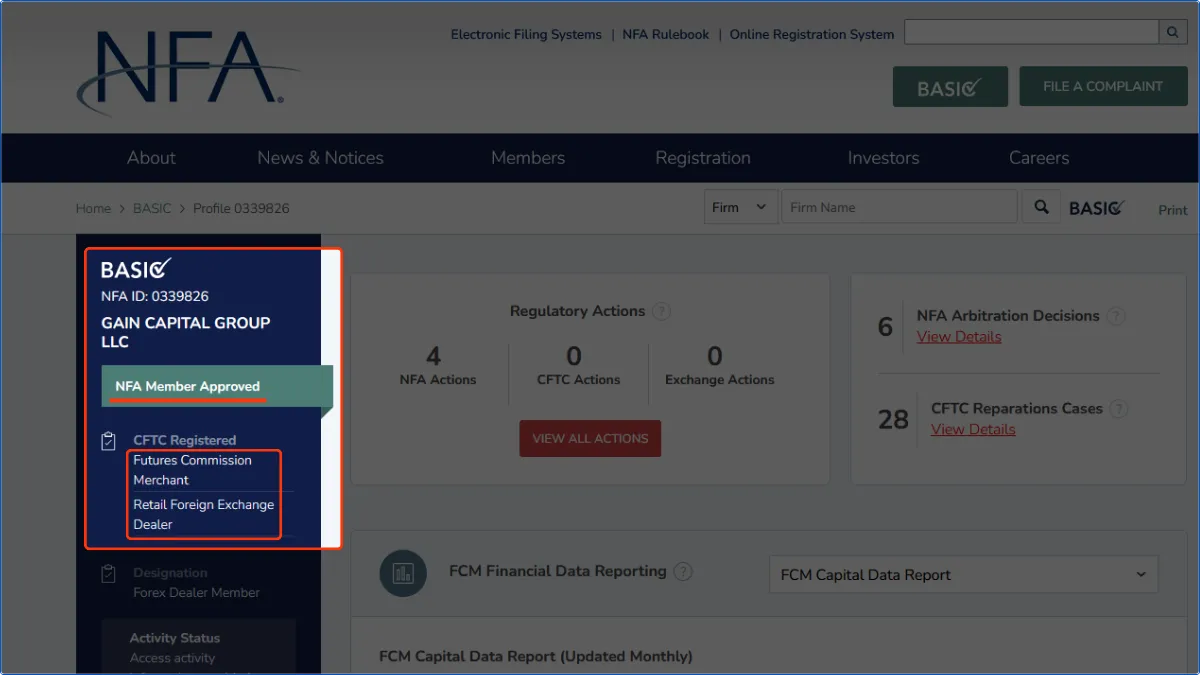This screenshot has width=1200, height=675.
Task: Click help icon beside Regulatory Actions
Action: (x=662, y=311)
